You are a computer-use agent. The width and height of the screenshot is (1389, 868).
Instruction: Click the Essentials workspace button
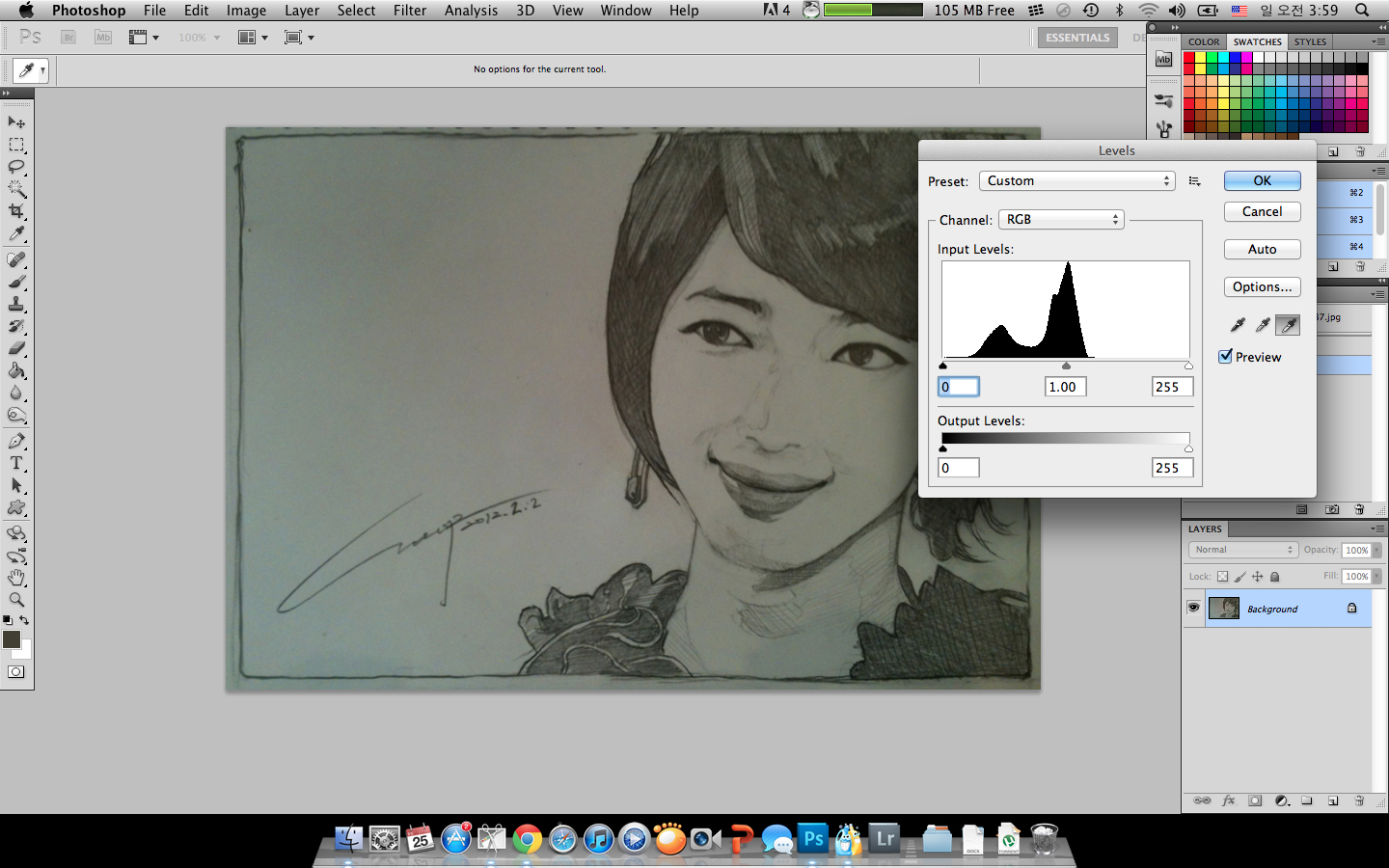(x=1077, y=38)
